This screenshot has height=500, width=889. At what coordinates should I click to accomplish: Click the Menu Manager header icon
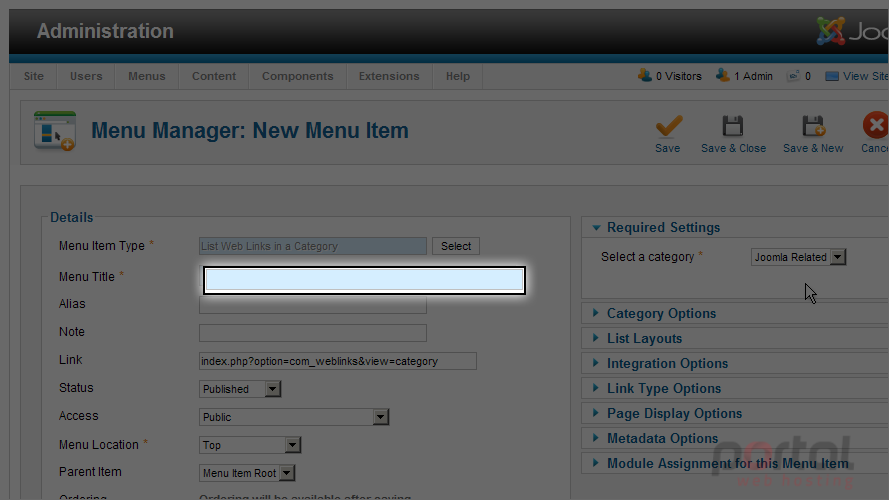tap(54, 131)
